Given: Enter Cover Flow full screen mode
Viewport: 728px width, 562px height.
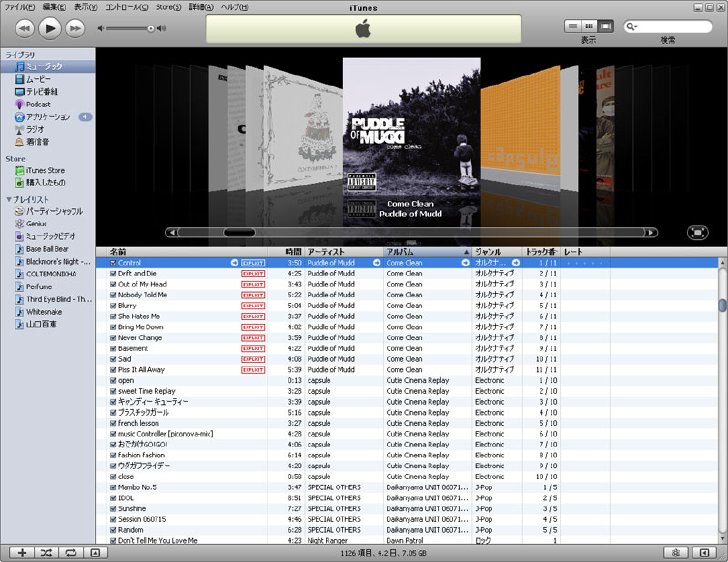Looking at the screenshot, I should click(698, 232).
